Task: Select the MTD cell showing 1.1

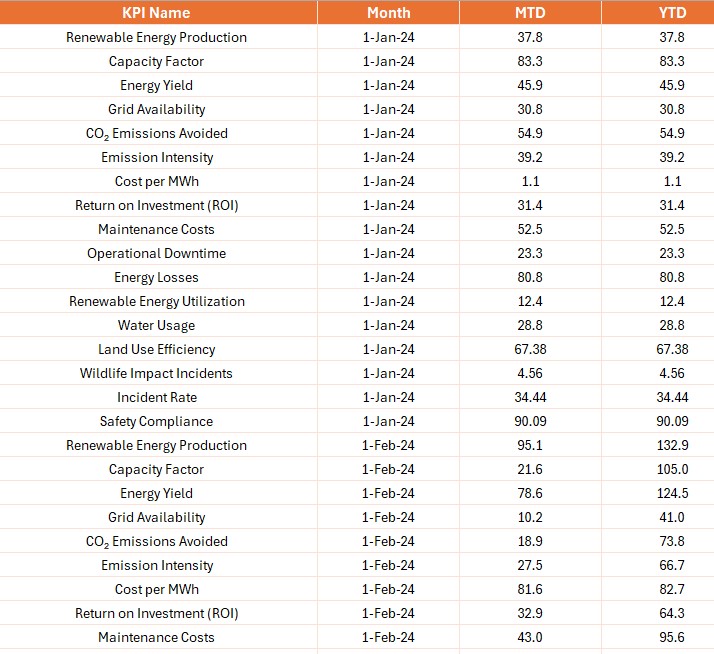Action: coord(530,181)
